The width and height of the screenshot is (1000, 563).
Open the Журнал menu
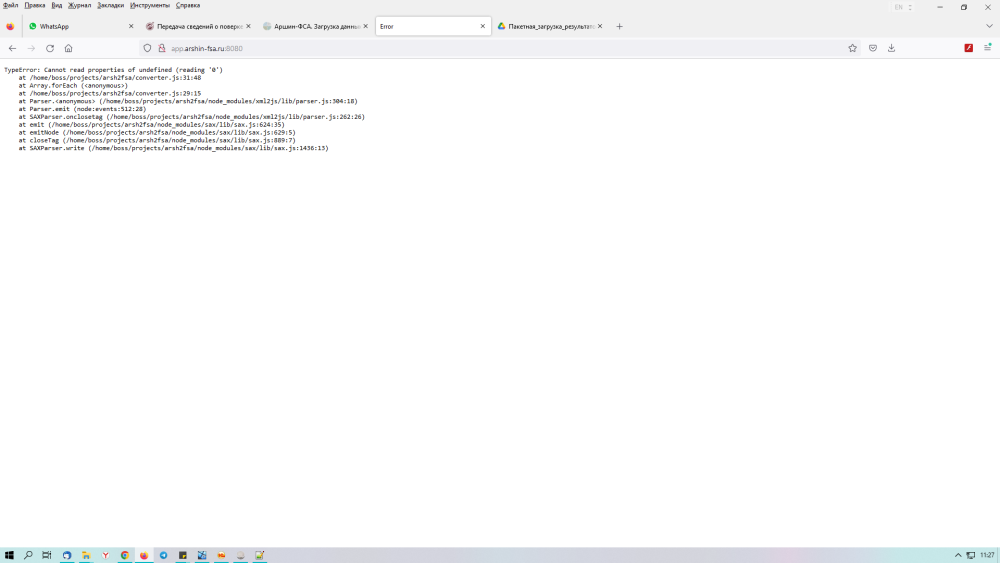pos(79,5)
